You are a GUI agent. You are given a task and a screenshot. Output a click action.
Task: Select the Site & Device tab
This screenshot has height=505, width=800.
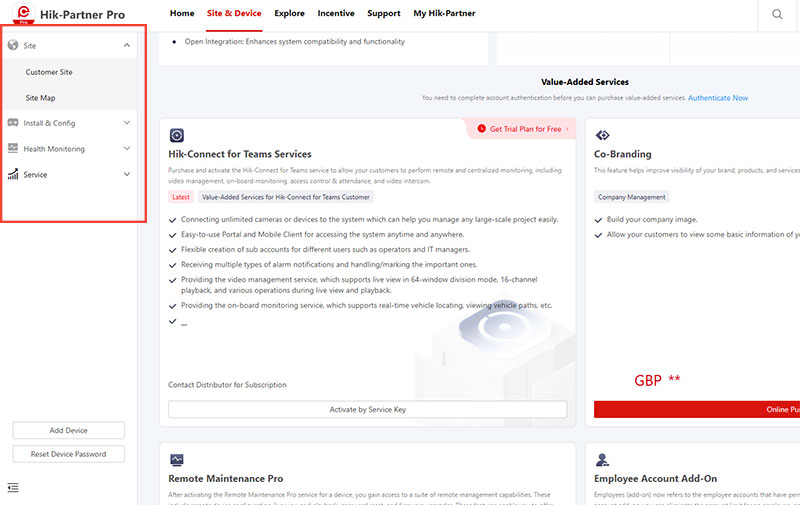coord(234,13)
